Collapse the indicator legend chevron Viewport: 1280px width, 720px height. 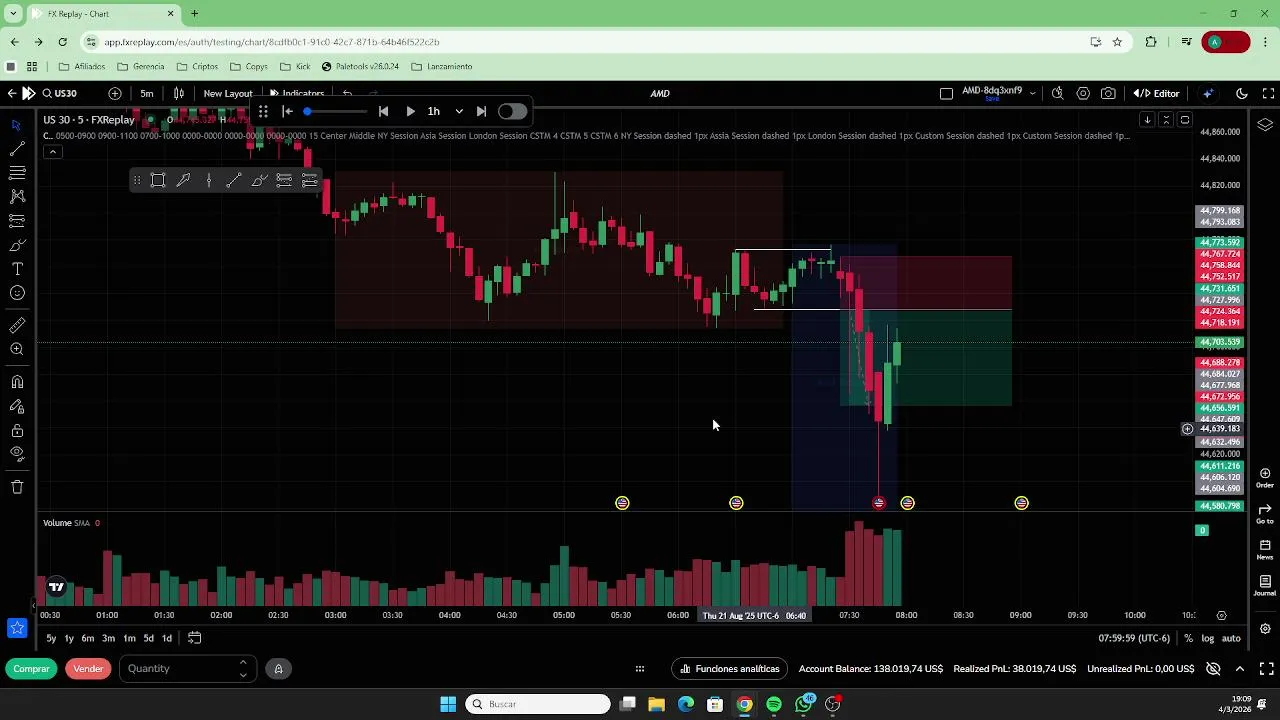53,152
